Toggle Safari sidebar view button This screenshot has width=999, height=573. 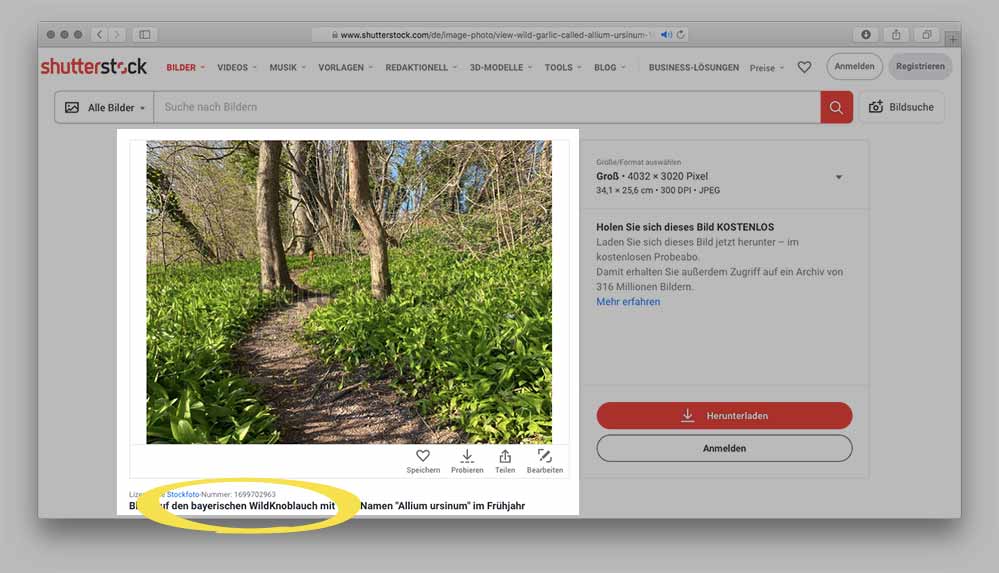[x=145, y=35]
